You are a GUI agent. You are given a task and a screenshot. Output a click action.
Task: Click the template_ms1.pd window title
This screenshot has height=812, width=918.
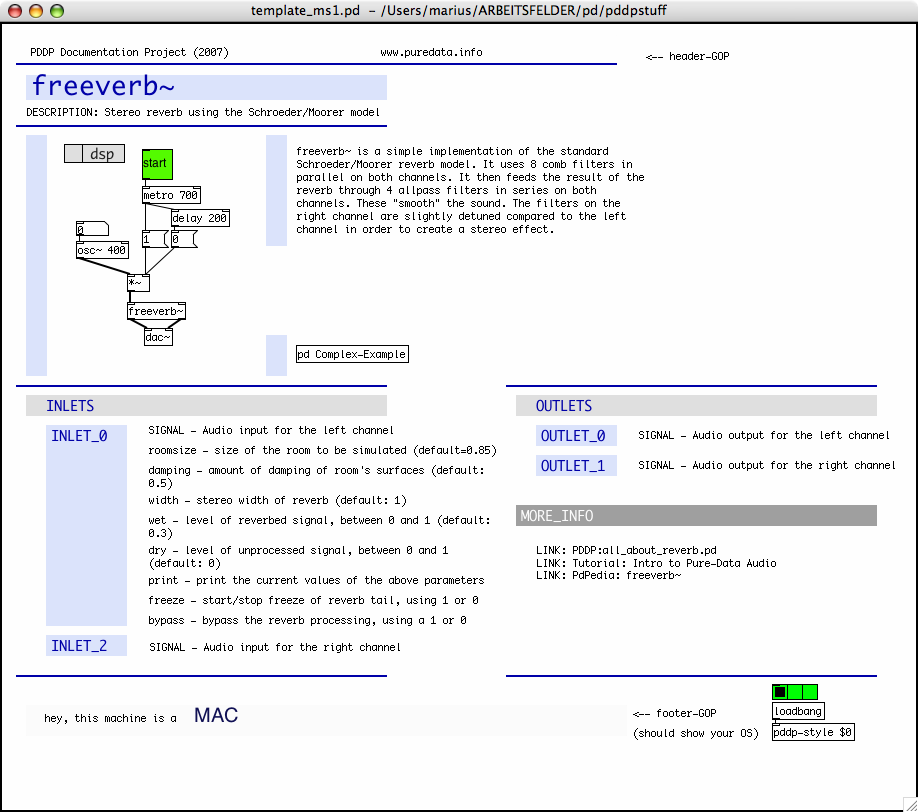pos(458,11)
